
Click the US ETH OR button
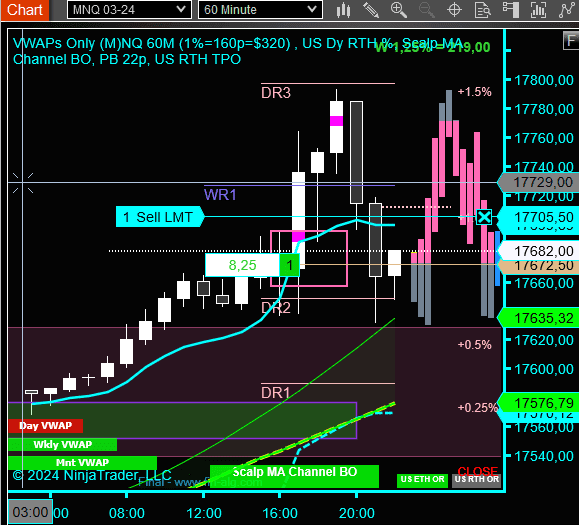(422, 481)
